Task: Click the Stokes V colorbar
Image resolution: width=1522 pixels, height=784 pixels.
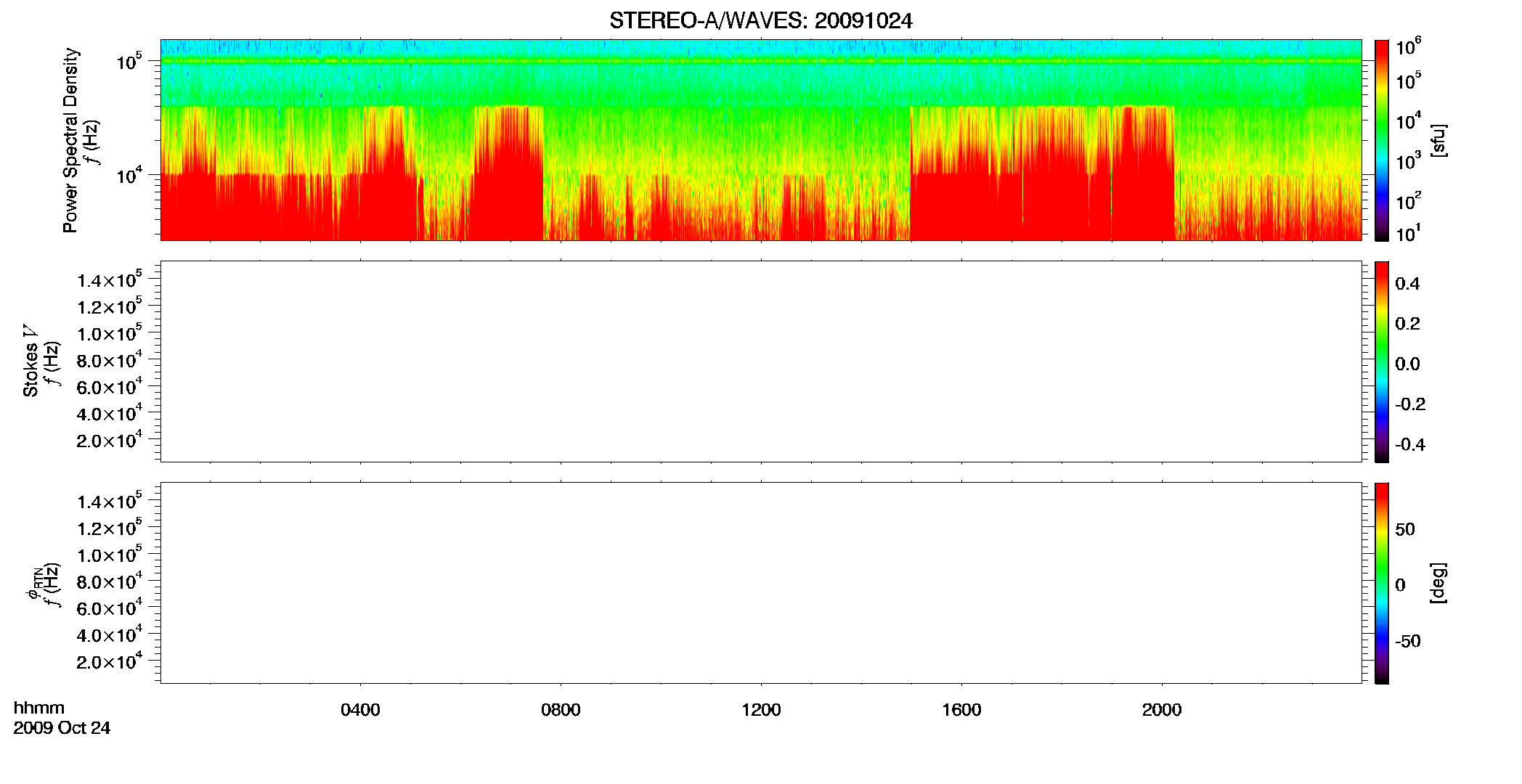Action: [1382, 362]
